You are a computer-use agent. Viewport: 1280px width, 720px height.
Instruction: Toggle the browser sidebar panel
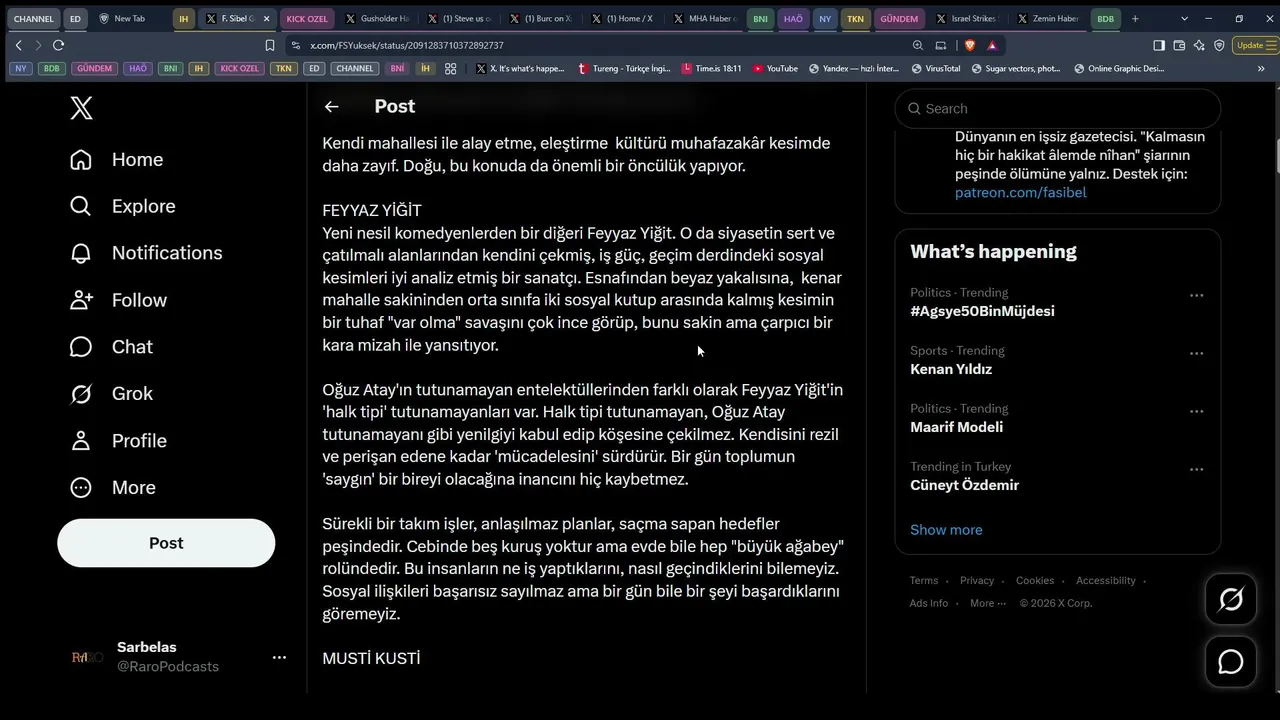pos(1159,45)
